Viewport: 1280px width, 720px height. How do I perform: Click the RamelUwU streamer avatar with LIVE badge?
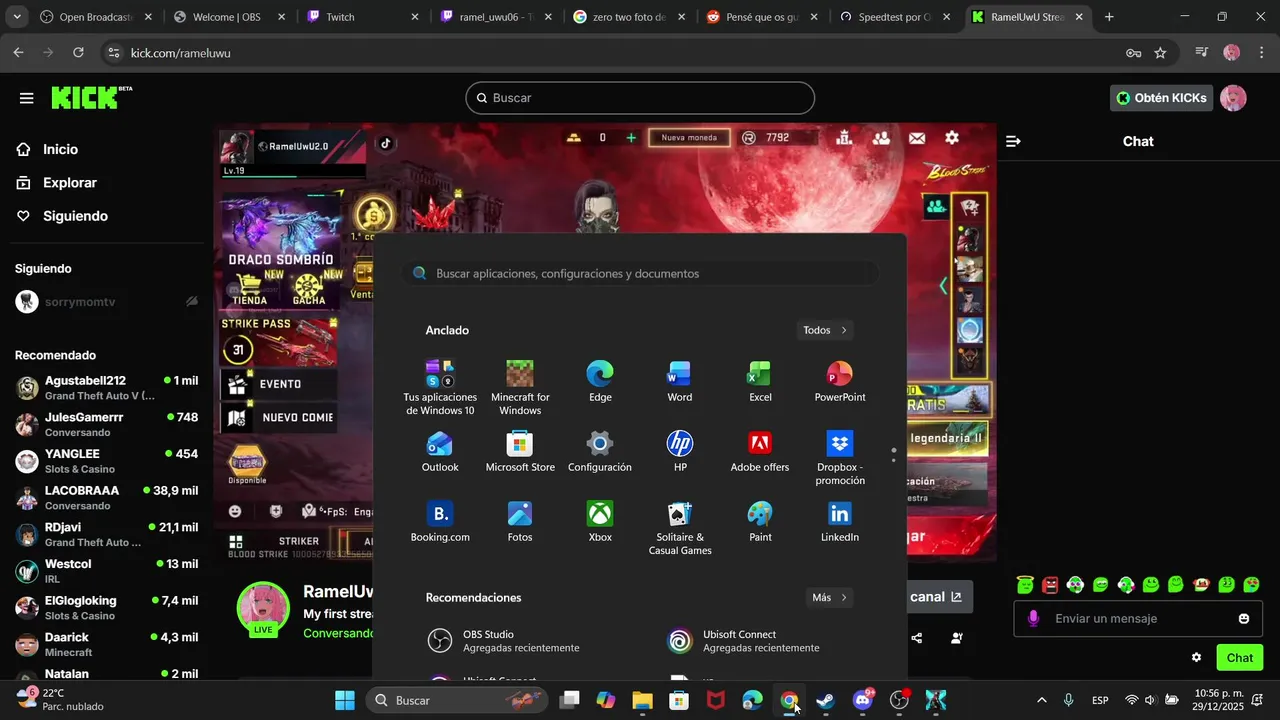coord(263,607)
